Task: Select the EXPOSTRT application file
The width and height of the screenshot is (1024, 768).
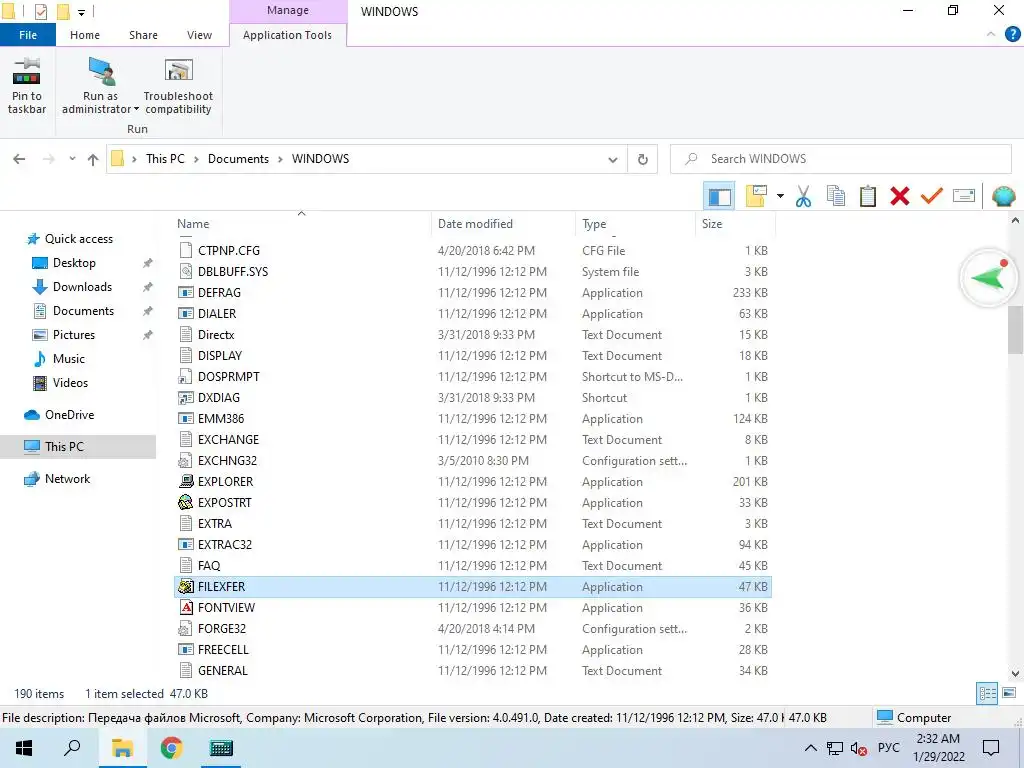Action: tap(473, 502)
